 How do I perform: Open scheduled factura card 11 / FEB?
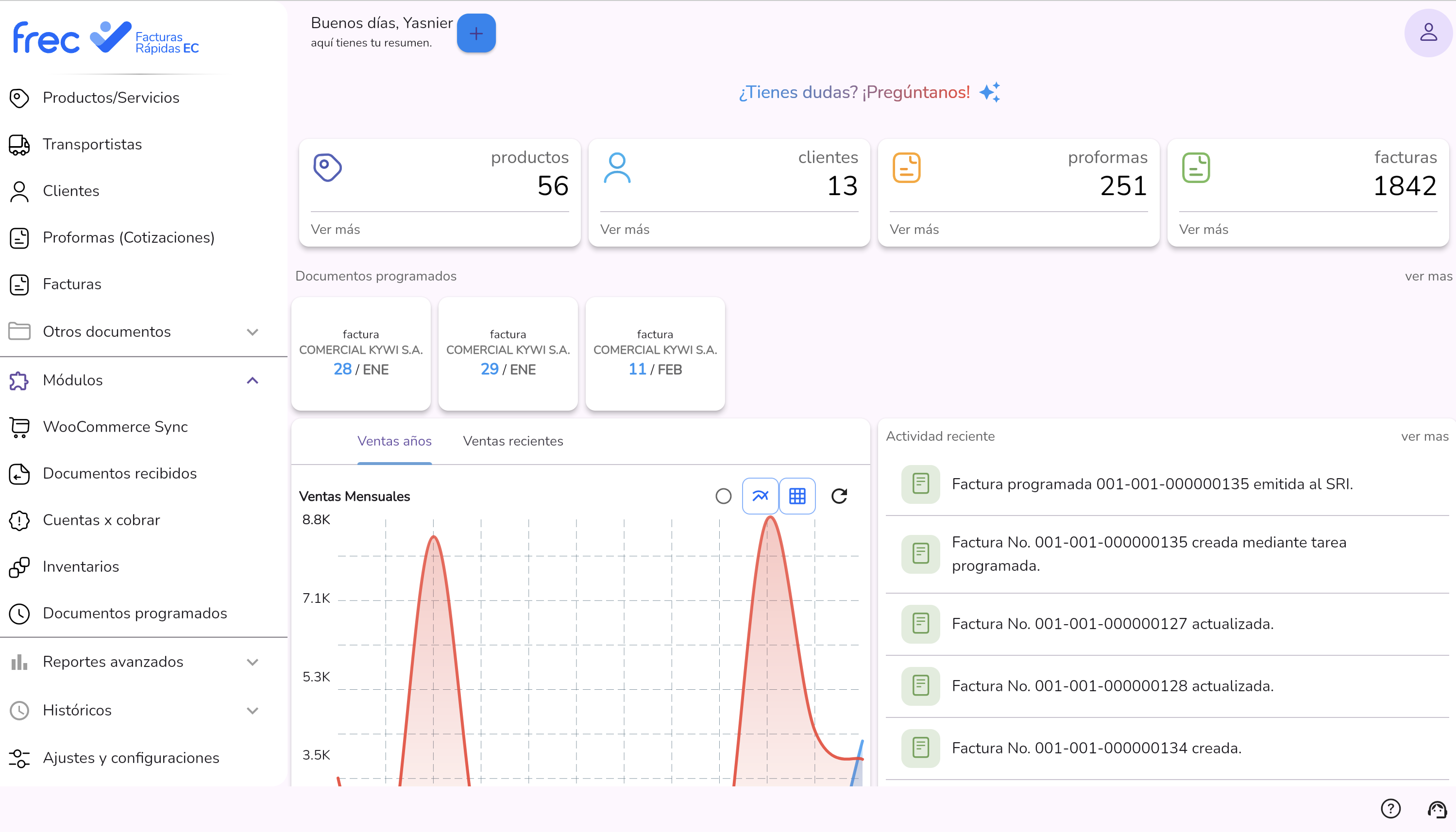click(655, 354)
